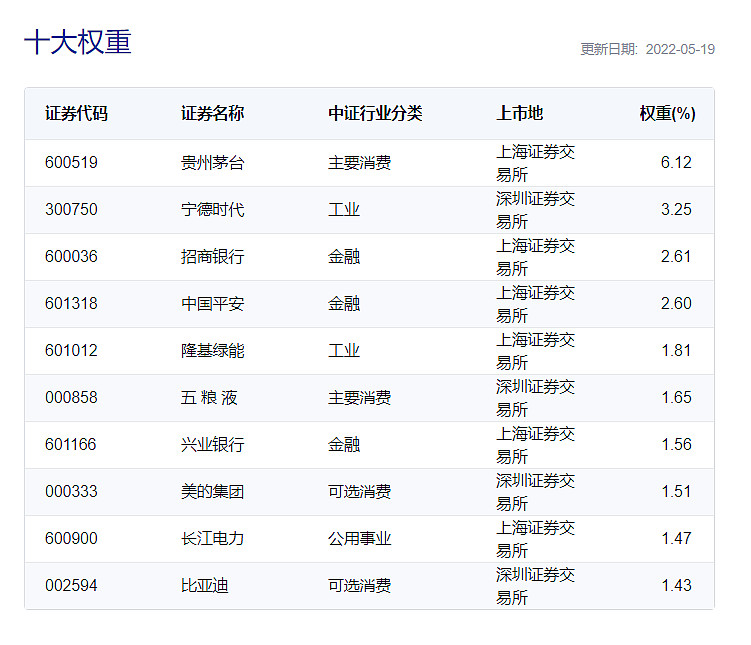Click security code 300750
This screenshot has height=645, width=751.
(71, 209)
